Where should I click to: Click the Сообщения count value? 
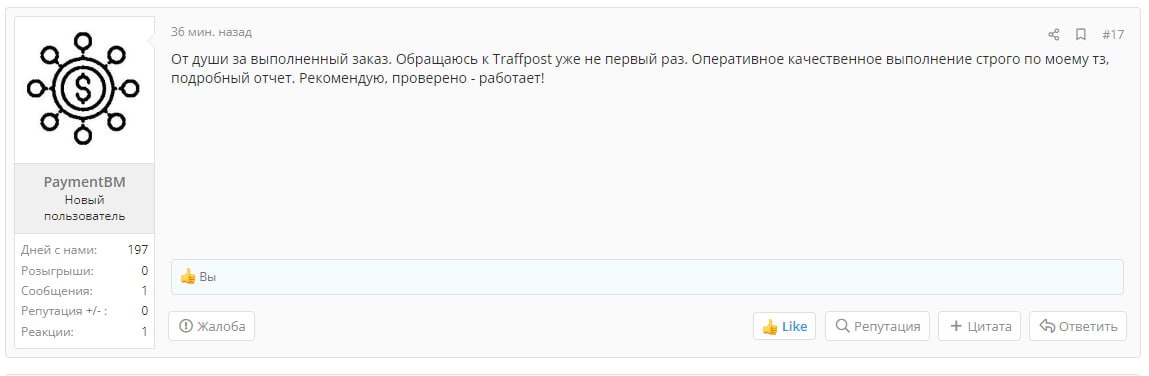coord(145,291)
